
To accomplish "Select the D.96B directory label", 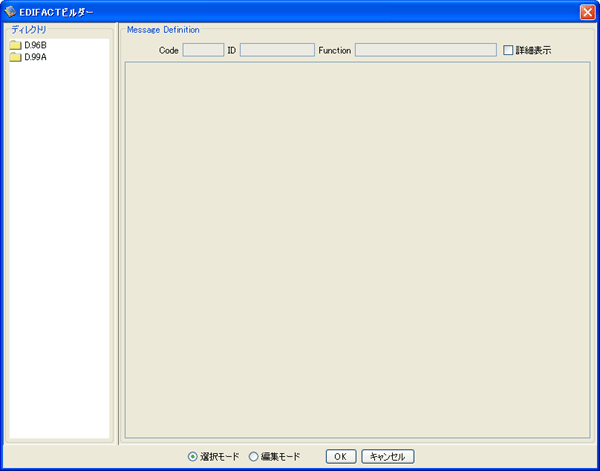I will point(36,46).
